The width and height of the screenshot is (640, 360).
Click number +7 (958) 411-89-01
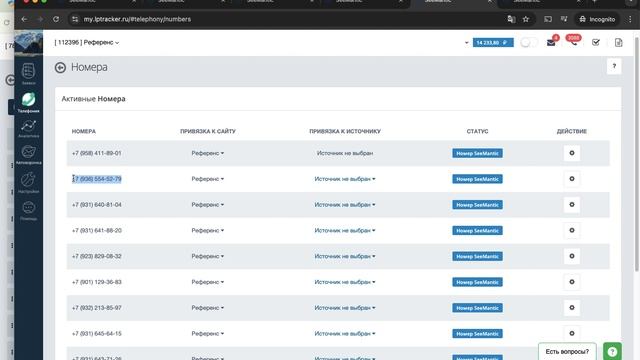tap(97, 153)
